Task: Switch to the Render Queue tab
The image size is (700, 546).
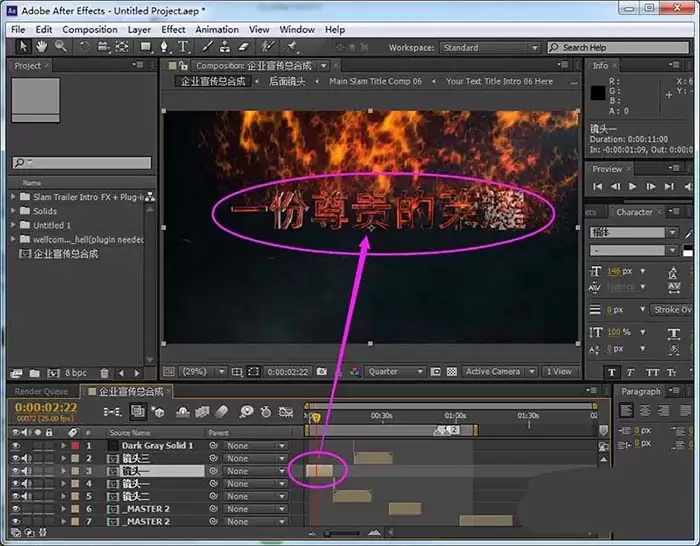Action: (x=41, y=392)
